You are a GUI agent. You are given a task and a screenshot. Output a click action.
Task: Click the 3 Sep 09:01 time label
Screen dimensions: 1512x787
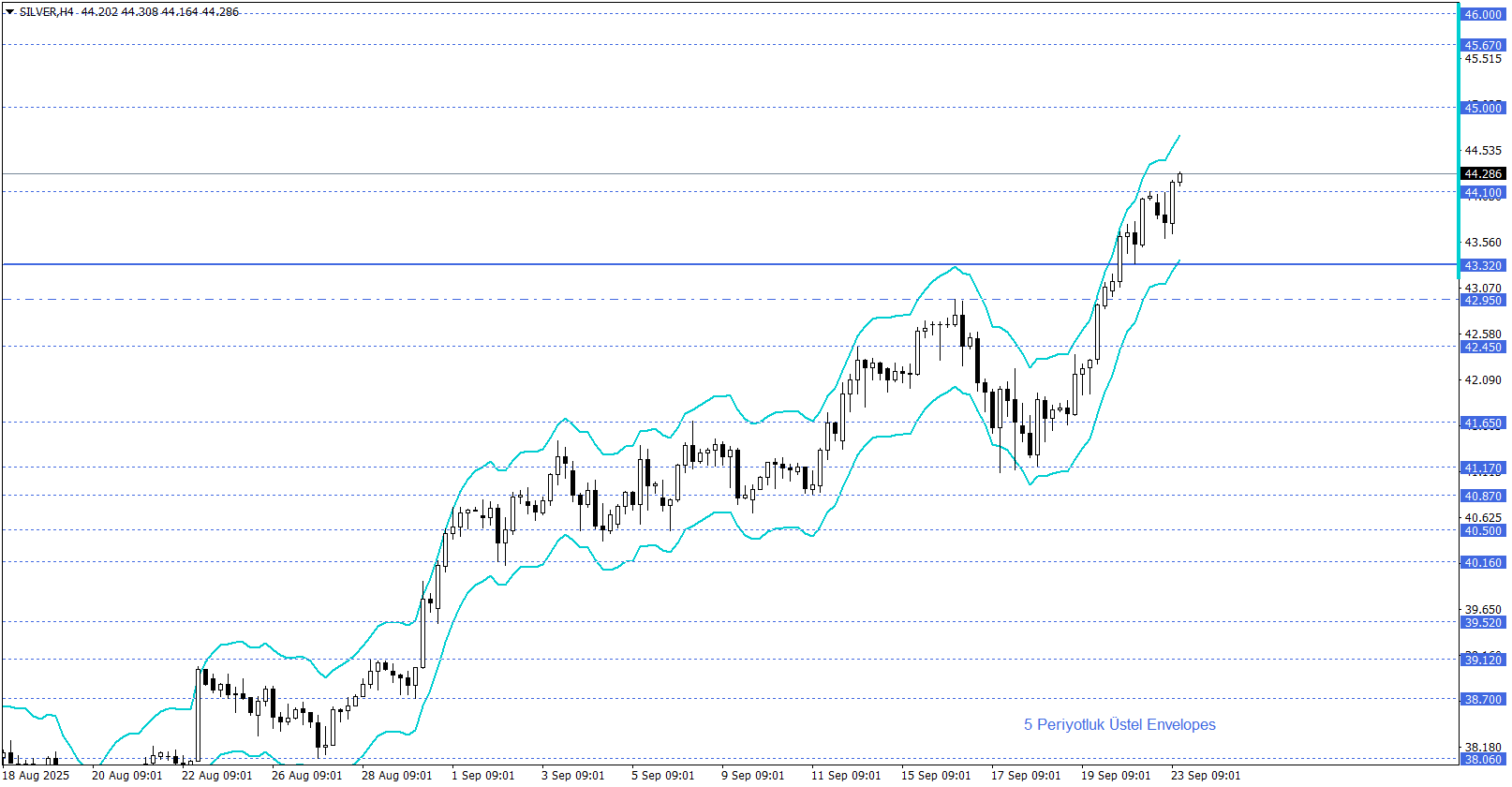(573, 775)
